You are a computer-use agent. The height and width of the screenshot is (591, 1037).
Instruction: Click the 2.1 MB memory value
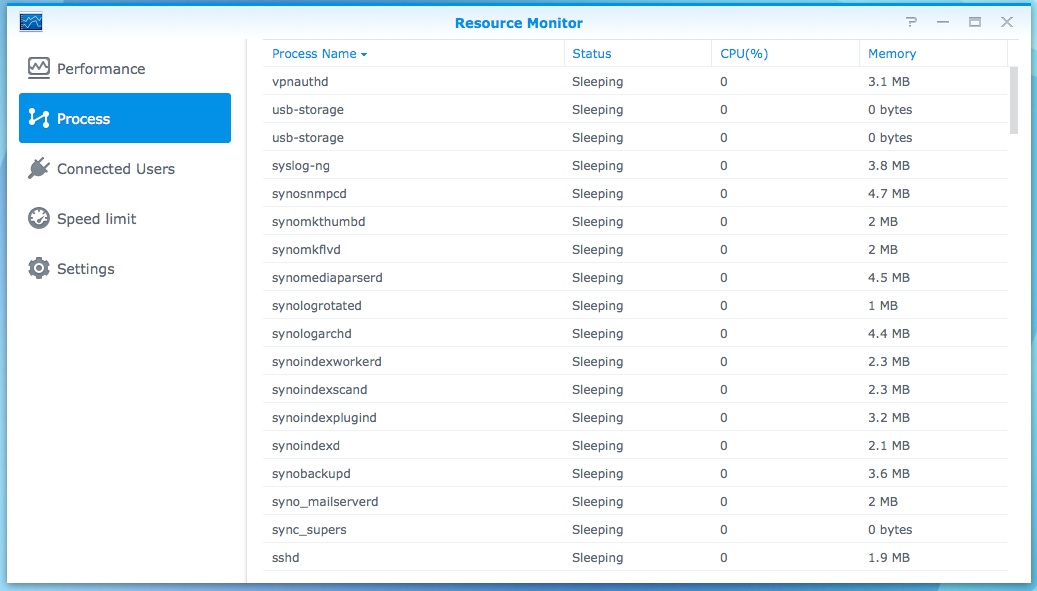888,446
